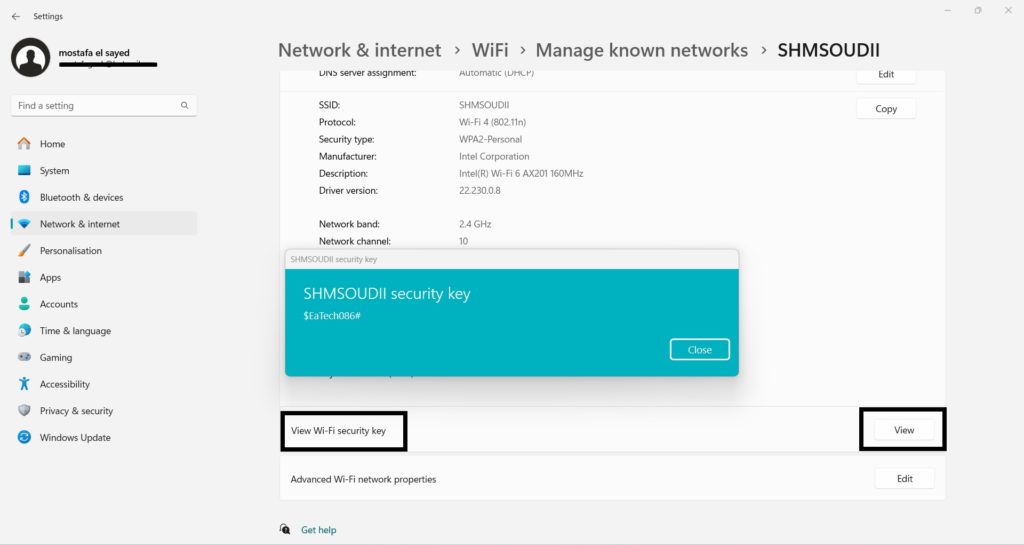This screenshot has height=545, width=1024.
Task: Select Privacy & security in sidebar
Action: 76,411
